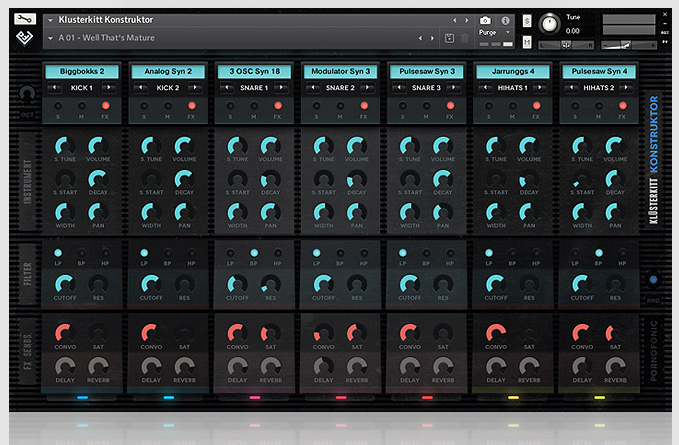The width and height of the screenshot is (679, 445).
Task: Toggle FX on the HIHATS 1 channel
Action: coord(537,106)
